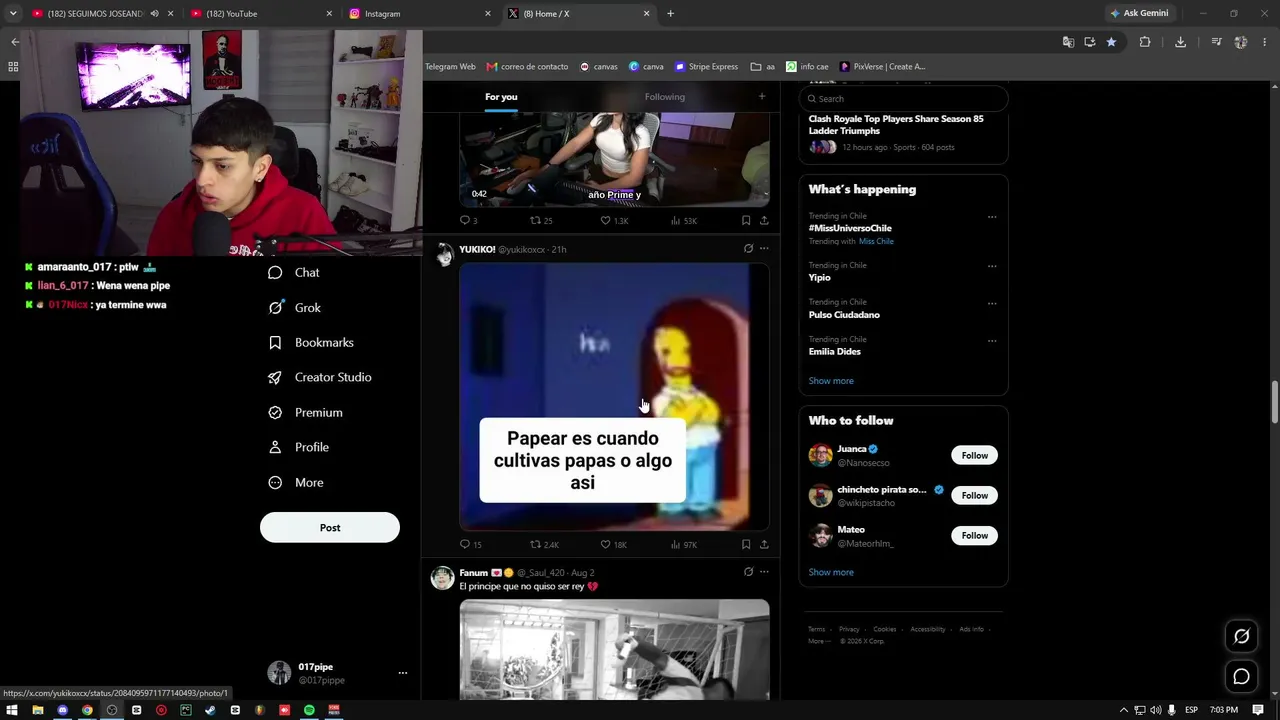Viewport: 1280px width, 720px height.
Task: Reply to the video post with 3 comments
Action: 468,221
